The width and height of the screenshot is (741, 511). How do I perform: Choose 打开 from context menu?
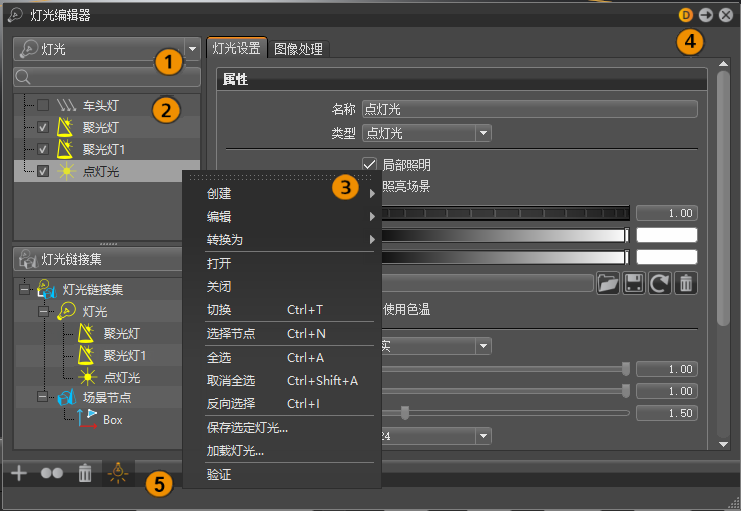282,263
